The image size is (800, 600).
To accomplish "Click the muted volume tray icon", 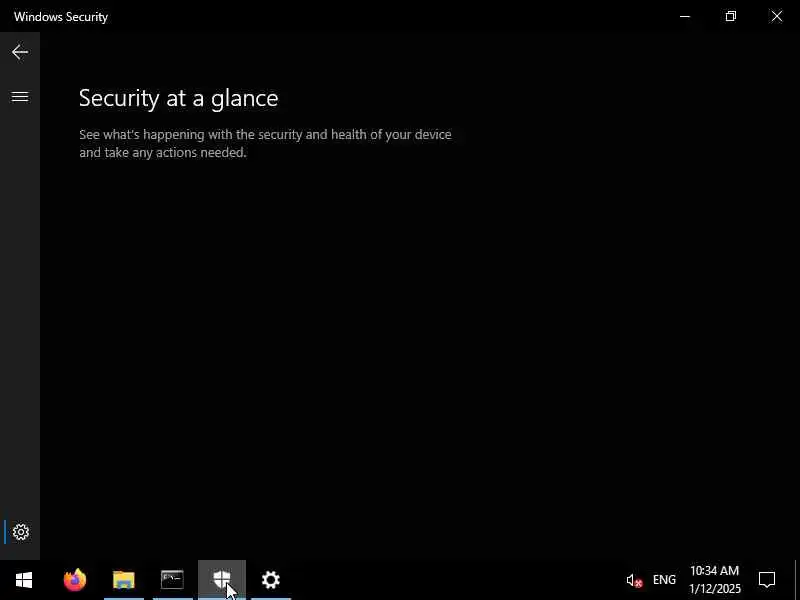I will pyautogui.click(x=634, y=580).
